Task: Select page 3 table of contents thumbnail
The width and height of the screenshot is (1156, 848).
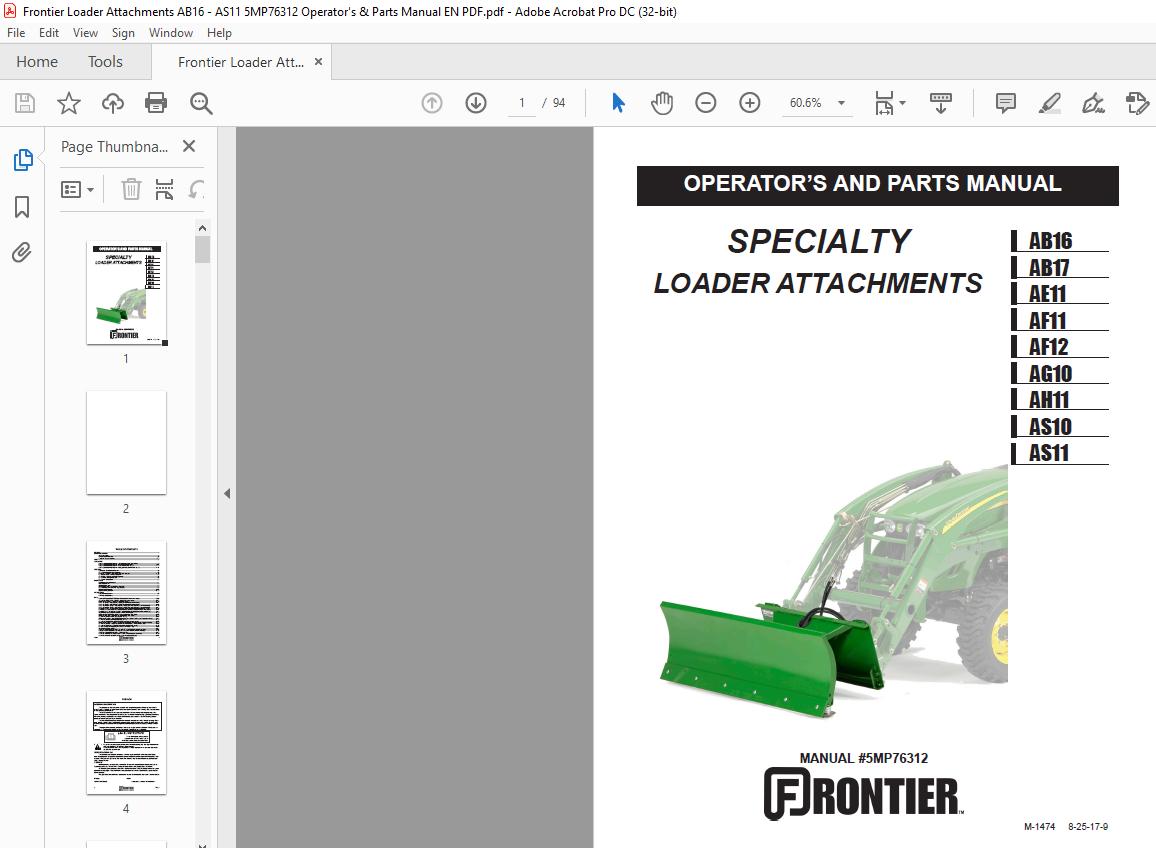Action: 126,592
